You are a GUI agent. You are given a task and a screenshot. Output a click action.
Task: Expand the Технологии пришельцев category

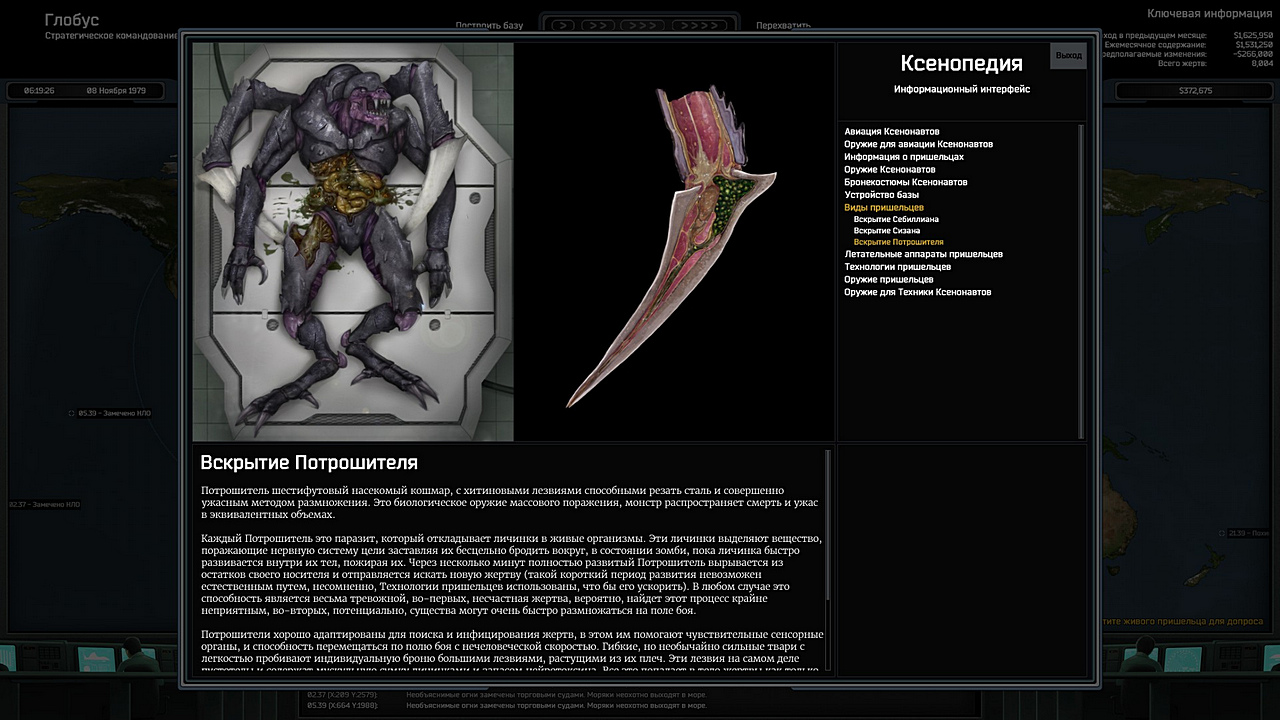coord(898,267)
